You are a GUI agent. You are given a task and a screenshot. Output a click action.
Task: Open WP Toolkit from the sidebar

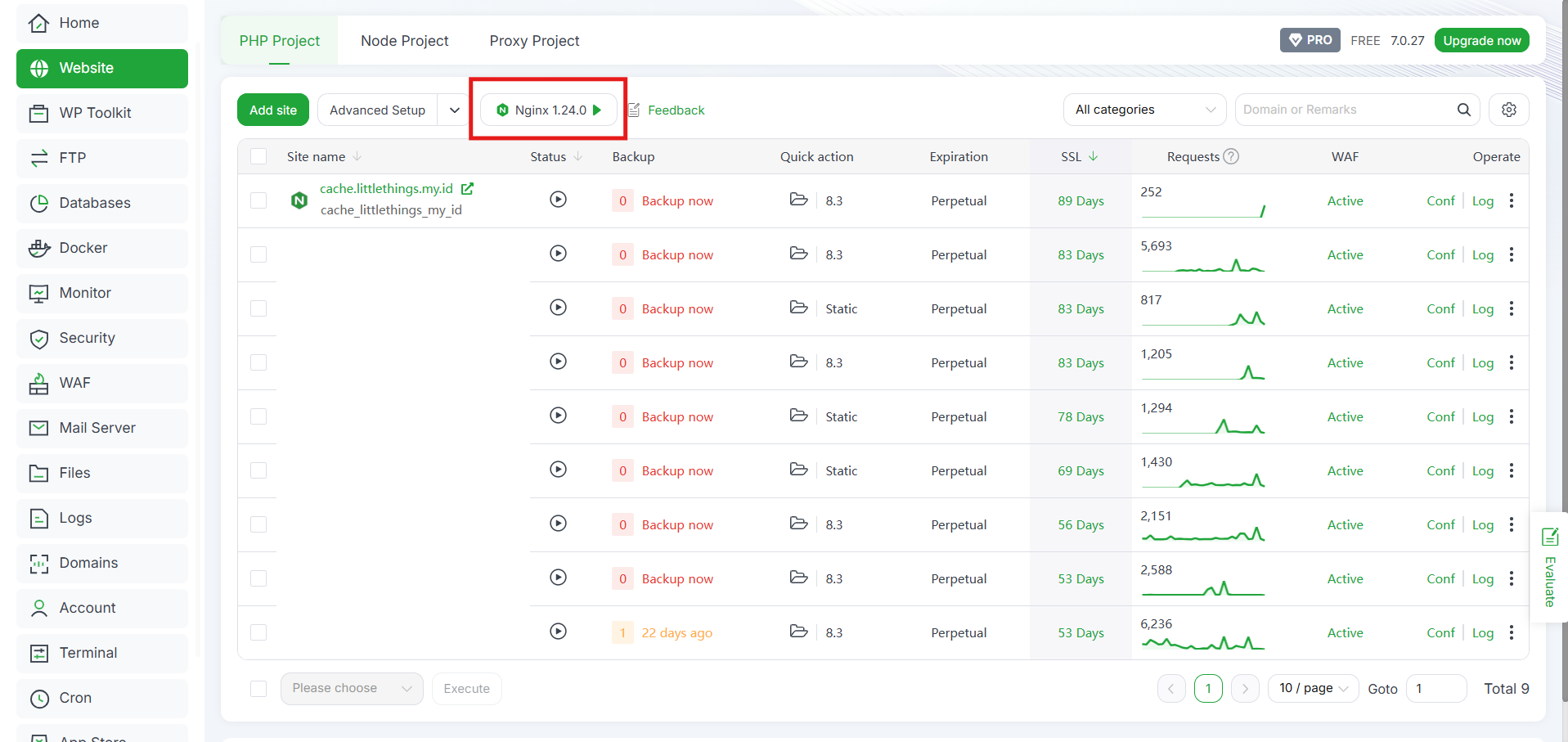pos(102,113)
